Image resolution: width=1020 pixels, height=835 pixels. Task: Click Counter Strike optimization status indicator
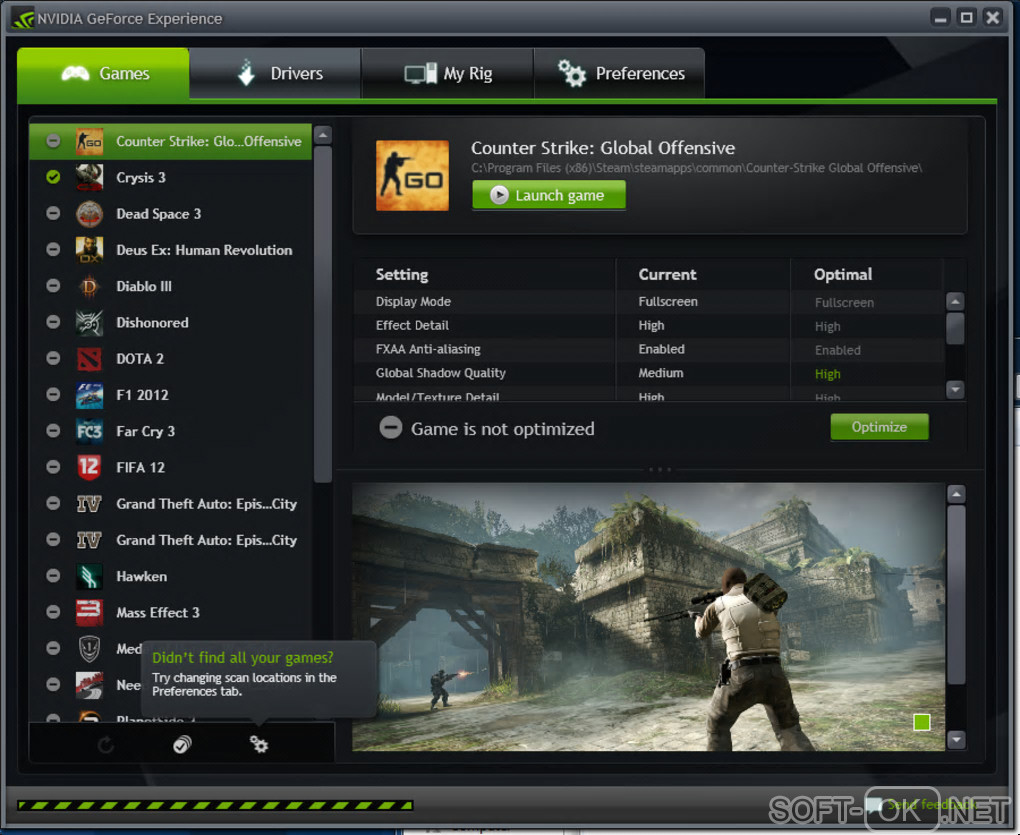coord(53,141)
